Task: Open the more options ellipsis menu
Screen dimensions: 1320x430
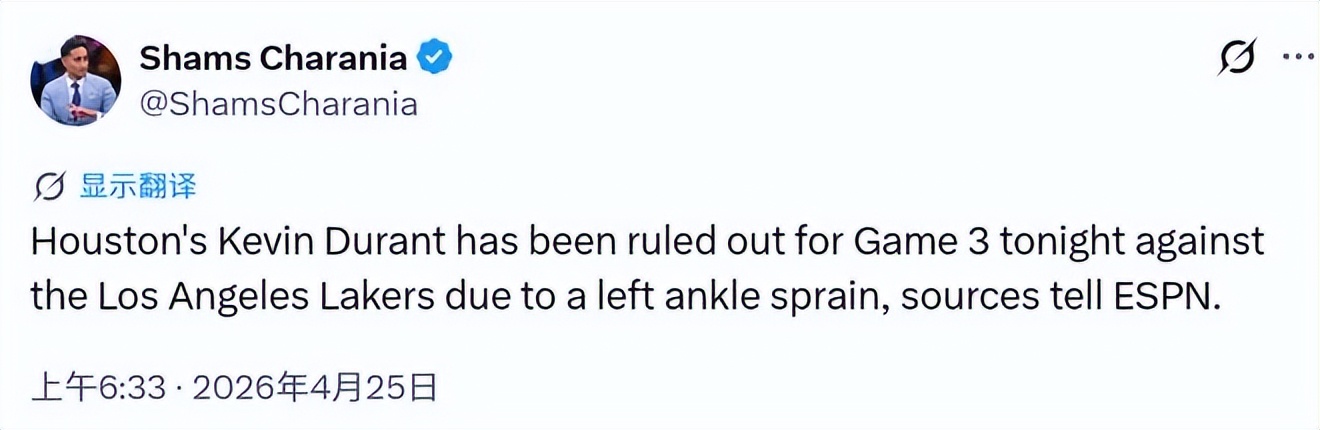Action: [x=1297, y=59]
